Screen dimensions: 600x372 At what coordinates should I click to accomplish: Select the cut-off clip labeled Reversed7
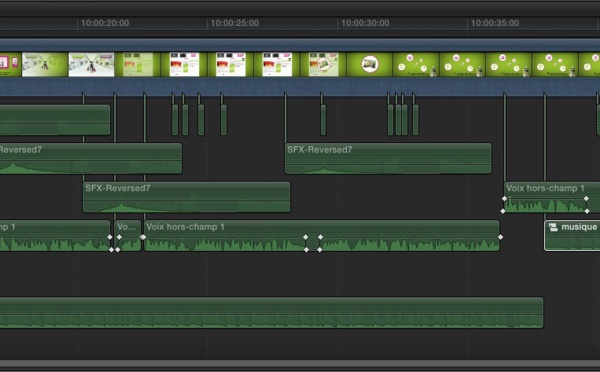91,158
